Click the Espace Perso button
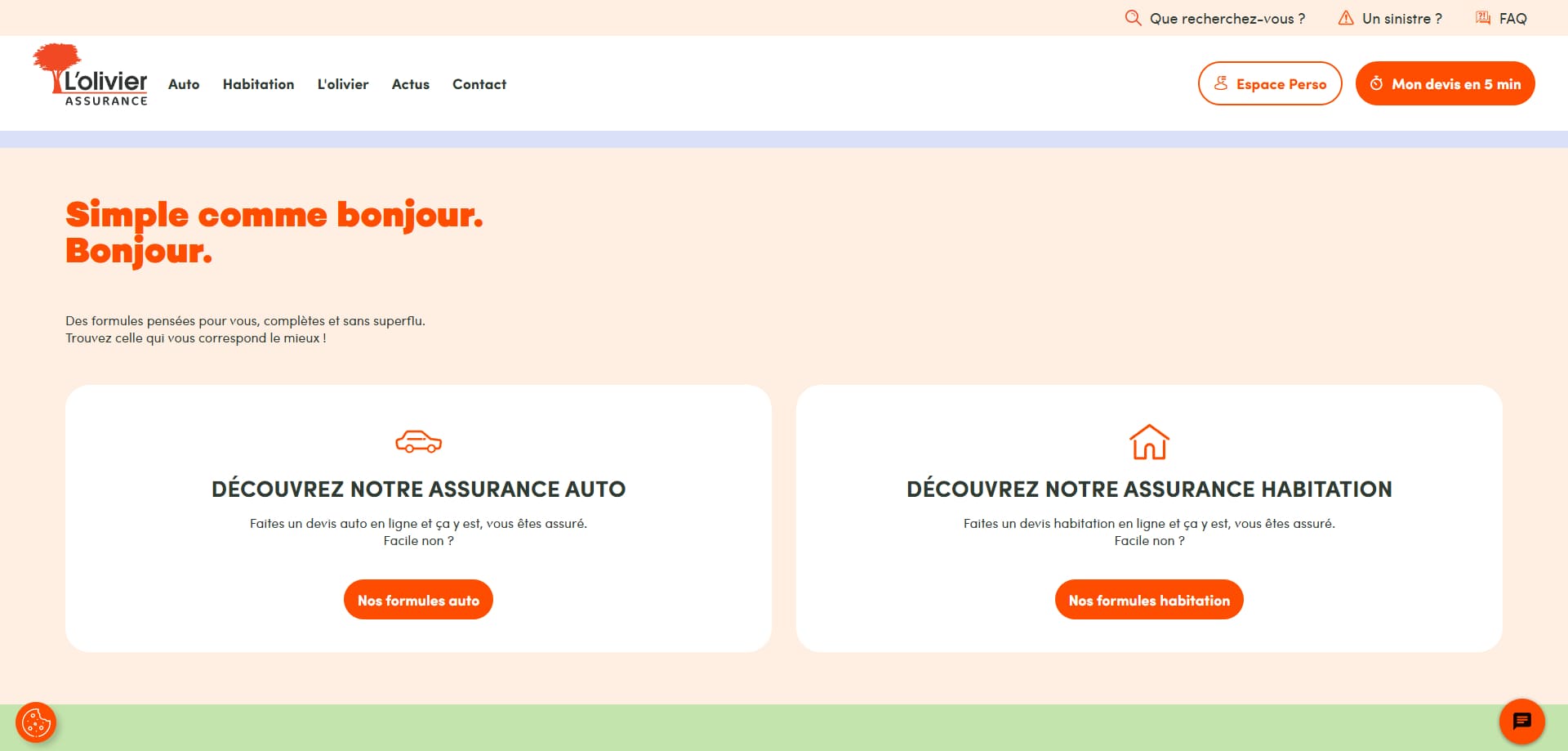Image resolution: width=1568 pixels, height=751 pixels. click(x=1270, y=83)
